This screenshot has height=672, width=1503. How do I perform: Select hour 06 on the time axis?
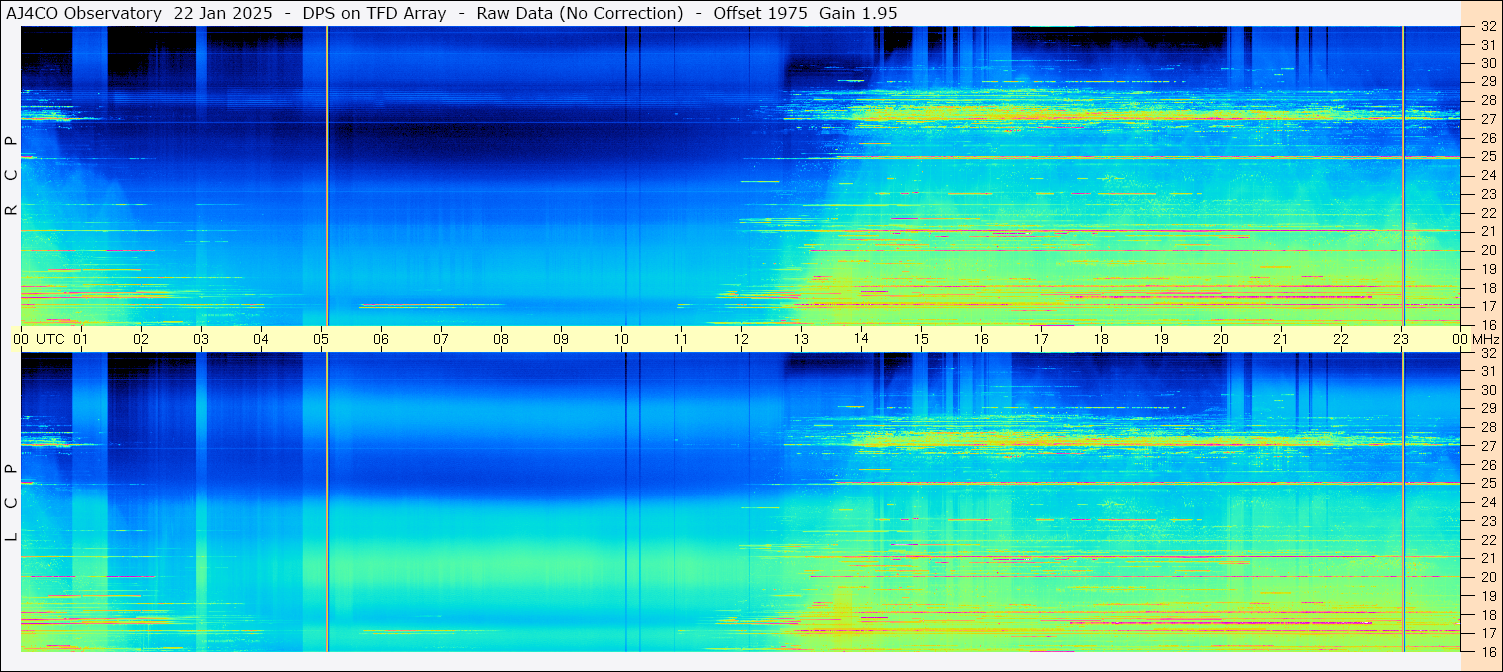381,339
